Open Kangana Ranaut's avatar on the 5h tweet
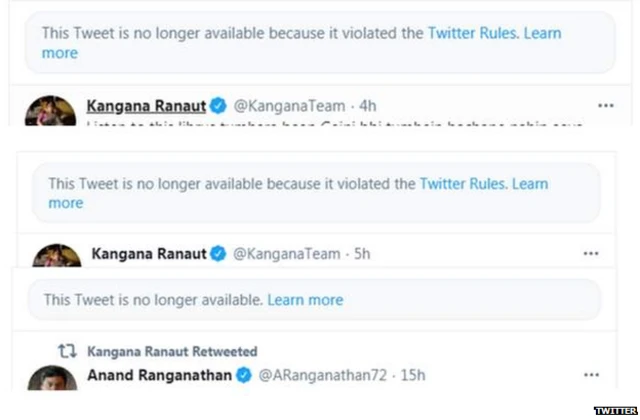640x420 pixels. pos(56,256)
